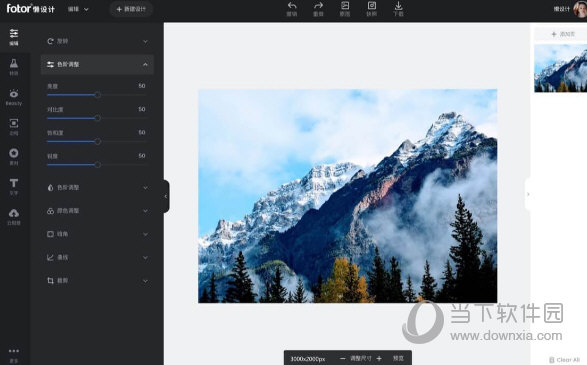Screen dimensions: 587x365
Task: Open the frame icon in sidebar
Action: pos(14,123)
